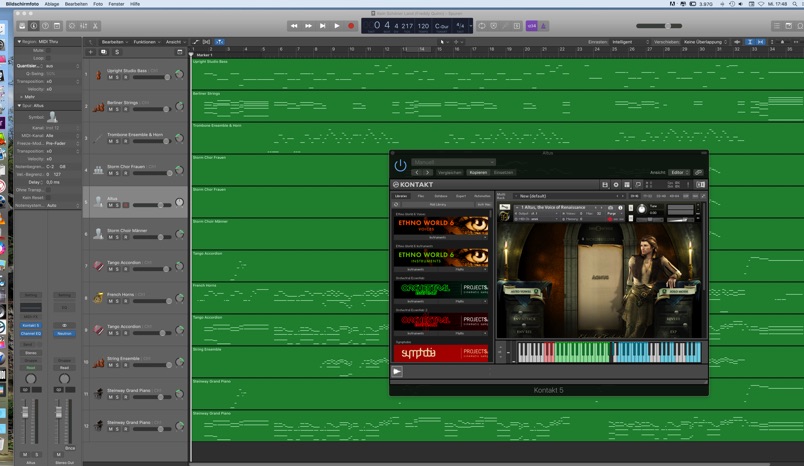804x466 pixels.
Task: Switch to the Database tab in Kontakt browser
Action: pyautogui.click(x=441, y=196)
